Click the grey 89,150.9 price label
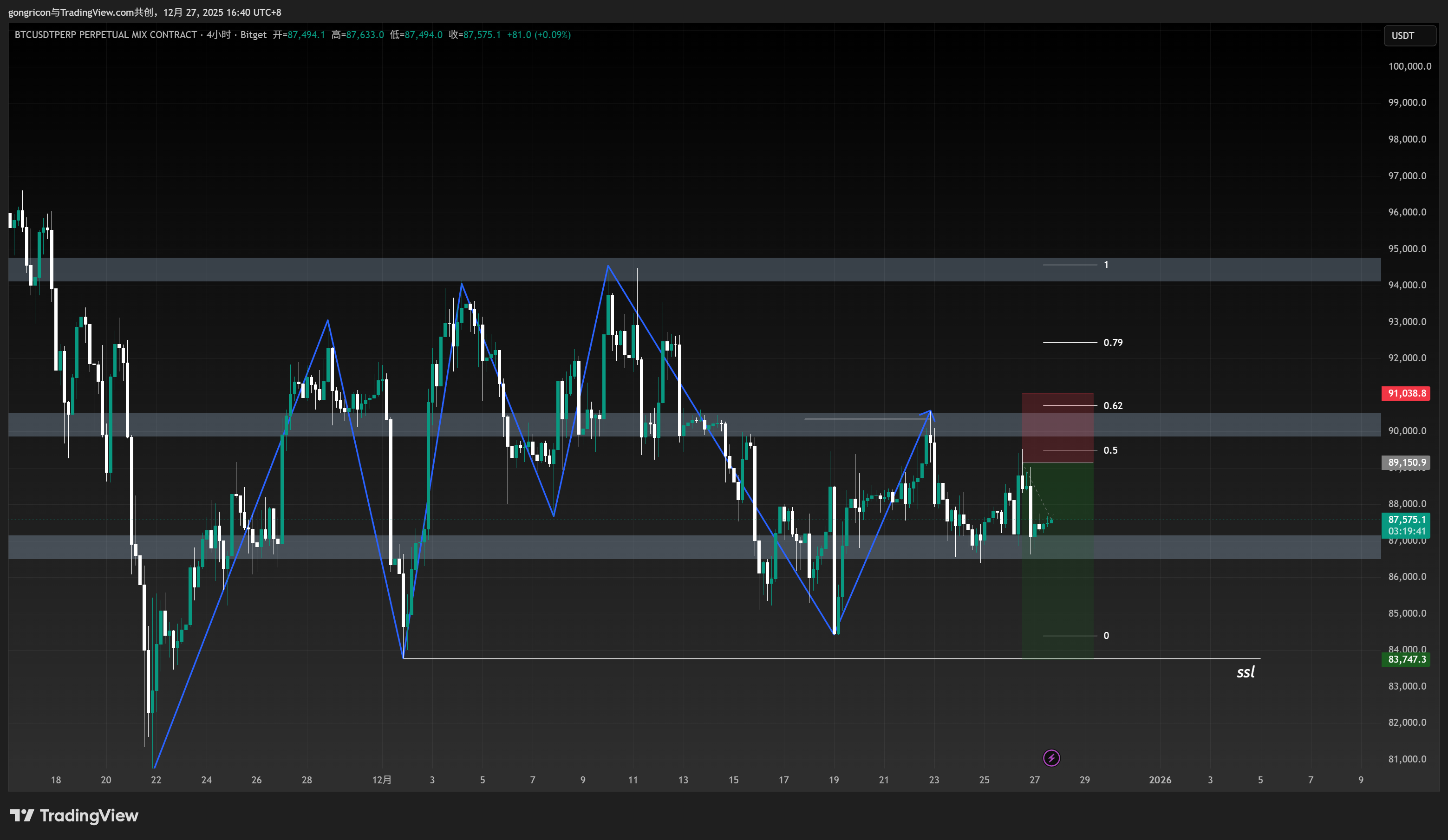Screen dimensions: 1448x840 (x=1406, y=462)
